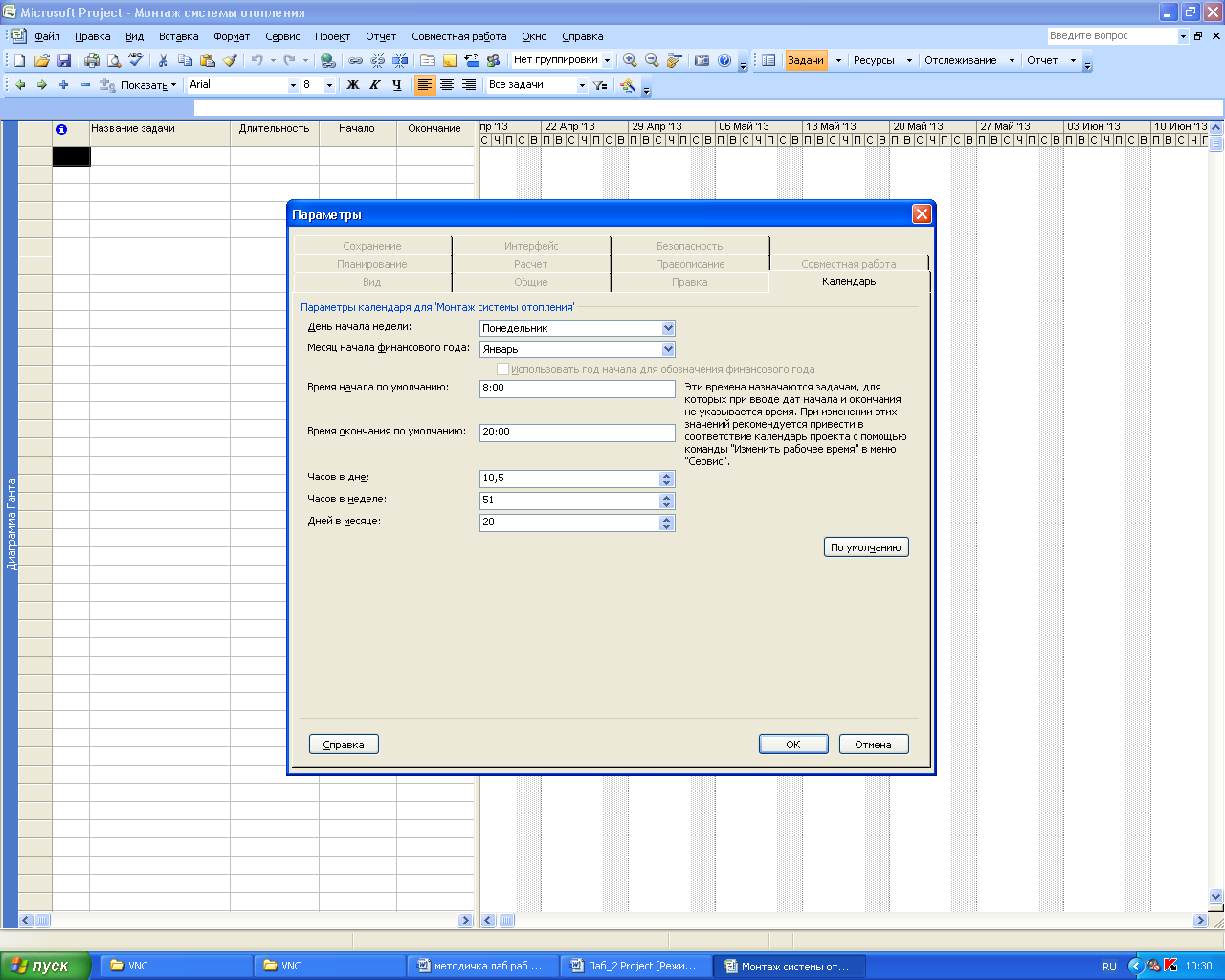
Task: Open the Файл menu
Action: click(47, 36)
